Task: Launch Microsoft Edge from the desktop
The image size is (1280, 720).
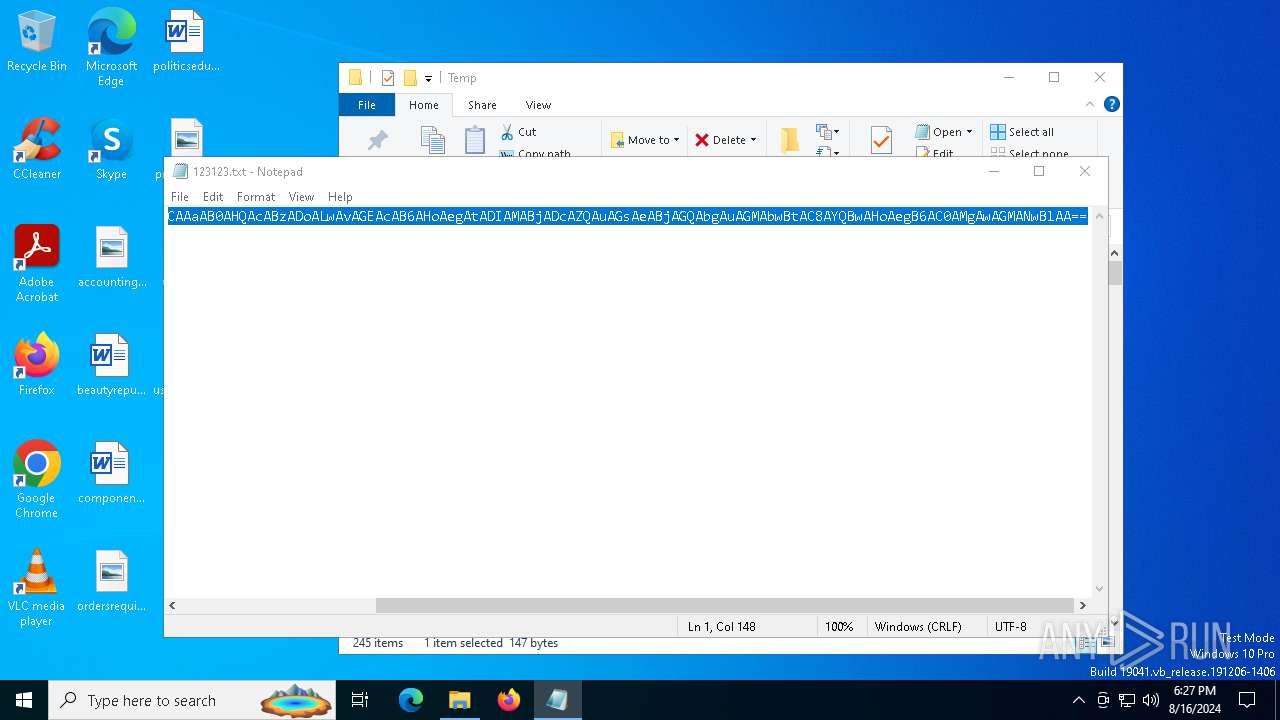Action: click(x=111, y=47)
